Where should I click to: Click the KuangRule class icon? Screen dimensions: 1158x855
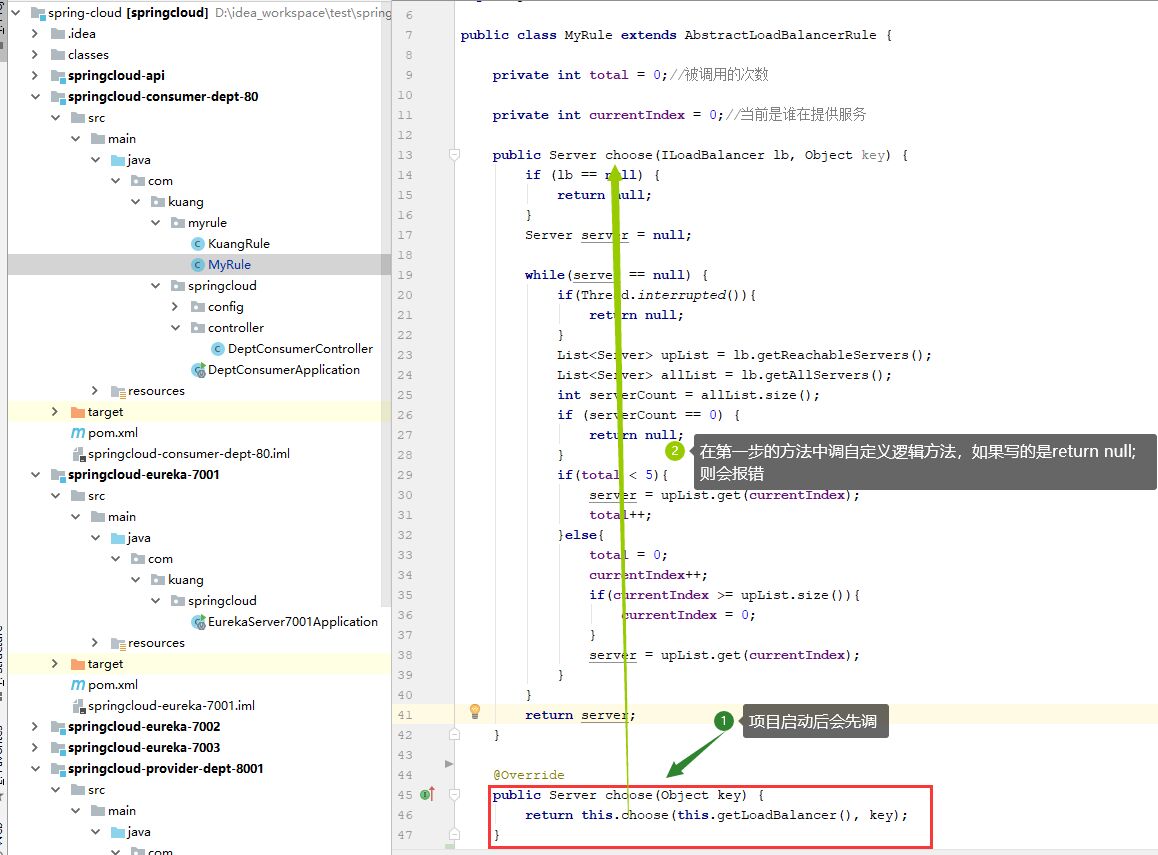click(x=198, y=244)
